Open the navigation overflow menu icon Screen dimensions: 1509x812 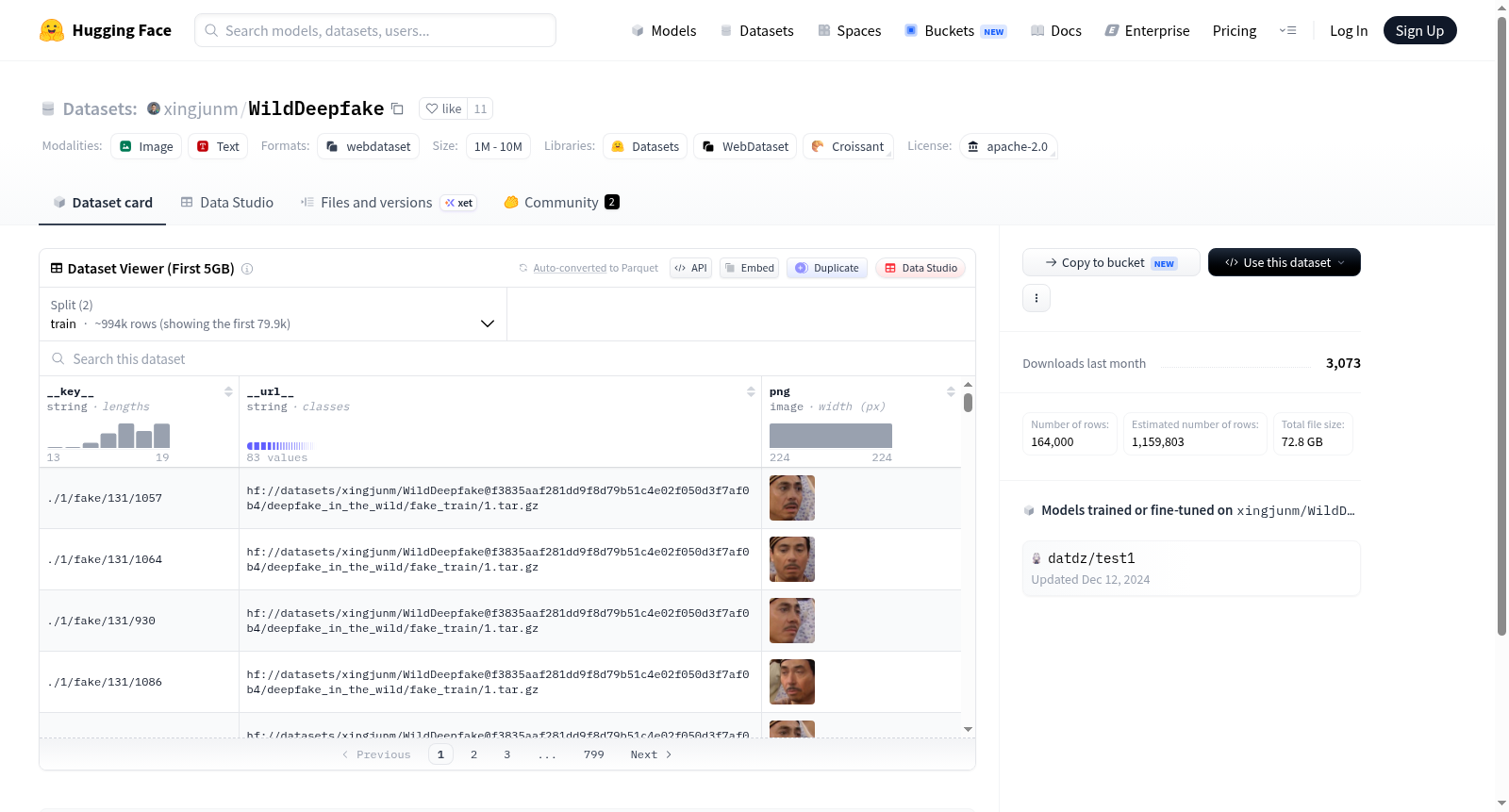tap(1287, 30)
